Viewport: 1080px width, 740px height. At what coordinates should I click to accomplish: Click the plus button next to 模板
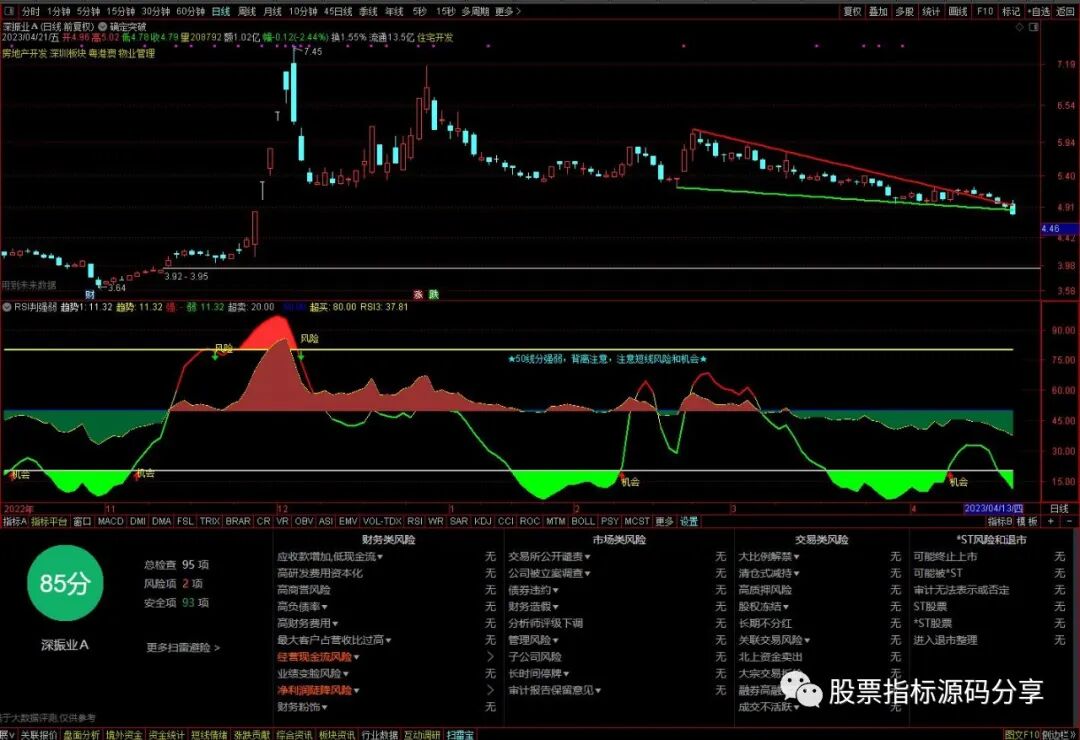click(1050, 522)
